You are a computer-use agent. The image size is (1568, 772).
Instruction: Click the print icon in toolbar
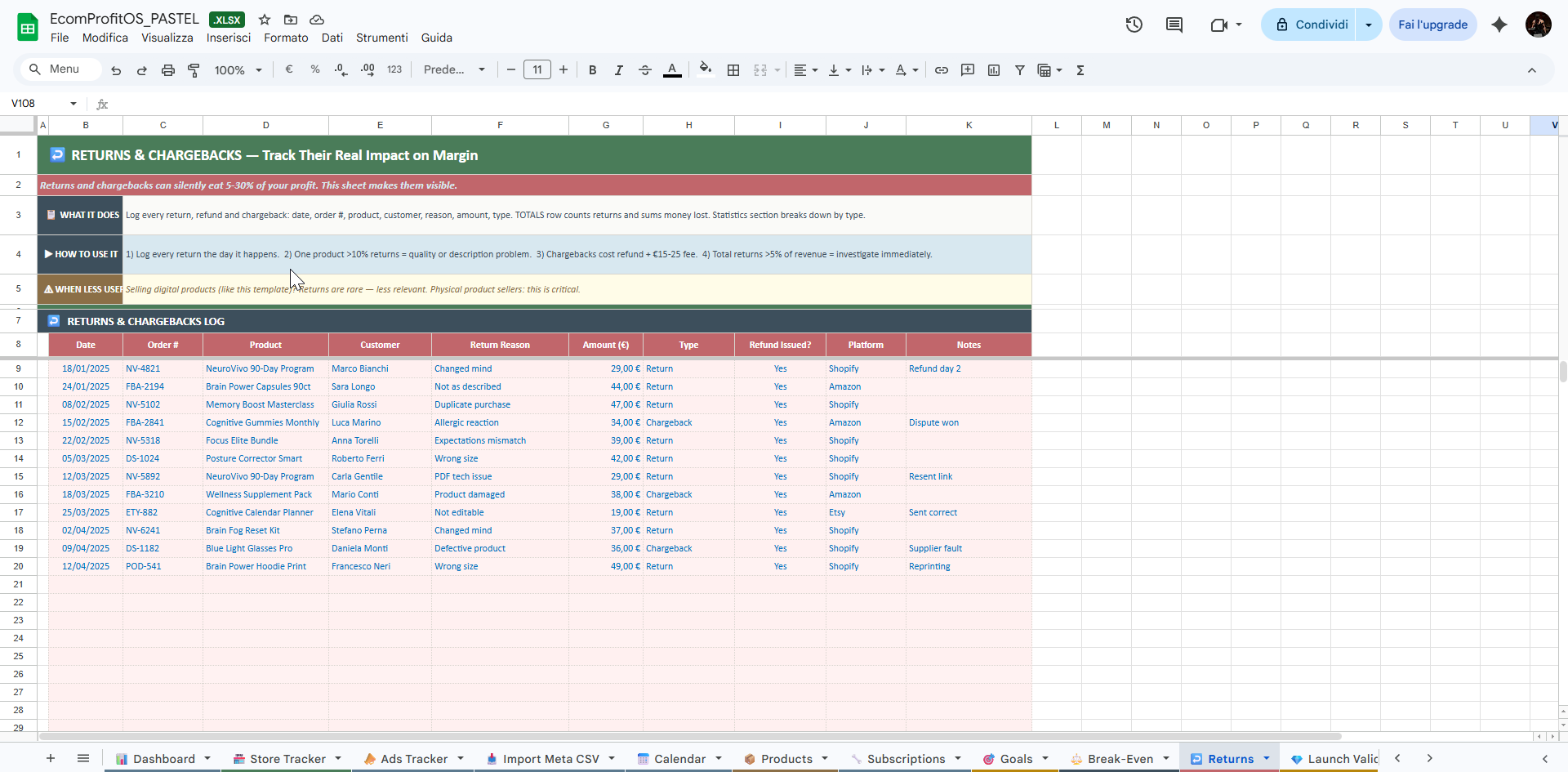click(x=168, y=70)
